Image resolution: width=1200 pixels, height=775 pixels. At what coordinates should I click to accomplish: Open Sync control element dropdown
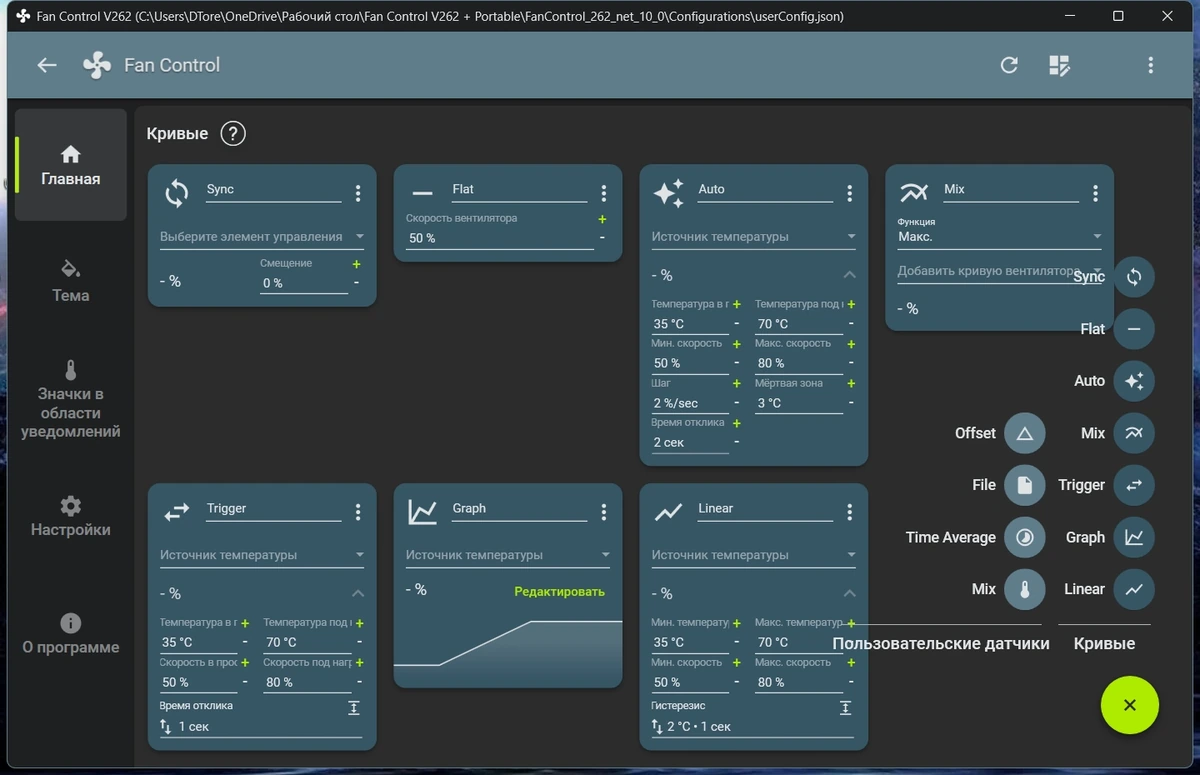coord(262,237)
